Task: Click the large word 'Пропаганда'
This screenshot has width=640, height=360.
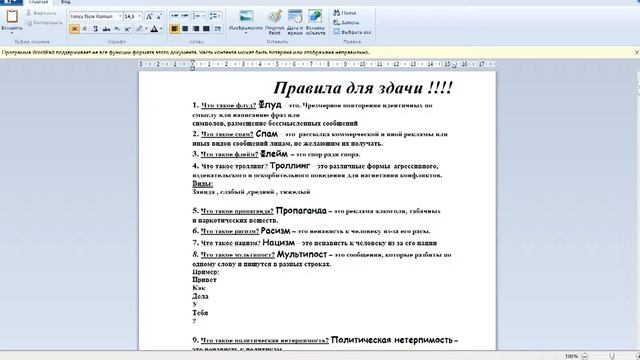Action: 301,211
